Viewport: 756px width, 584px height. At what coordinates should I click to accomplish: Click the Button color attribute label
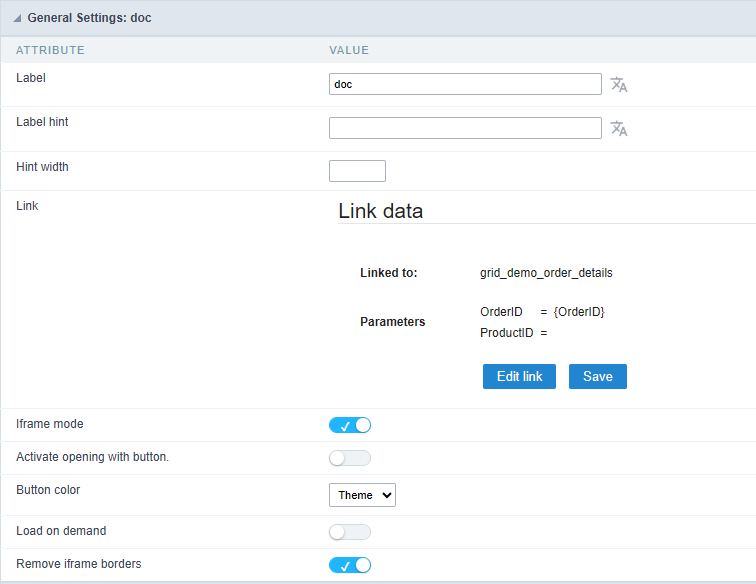click(48, 490)
